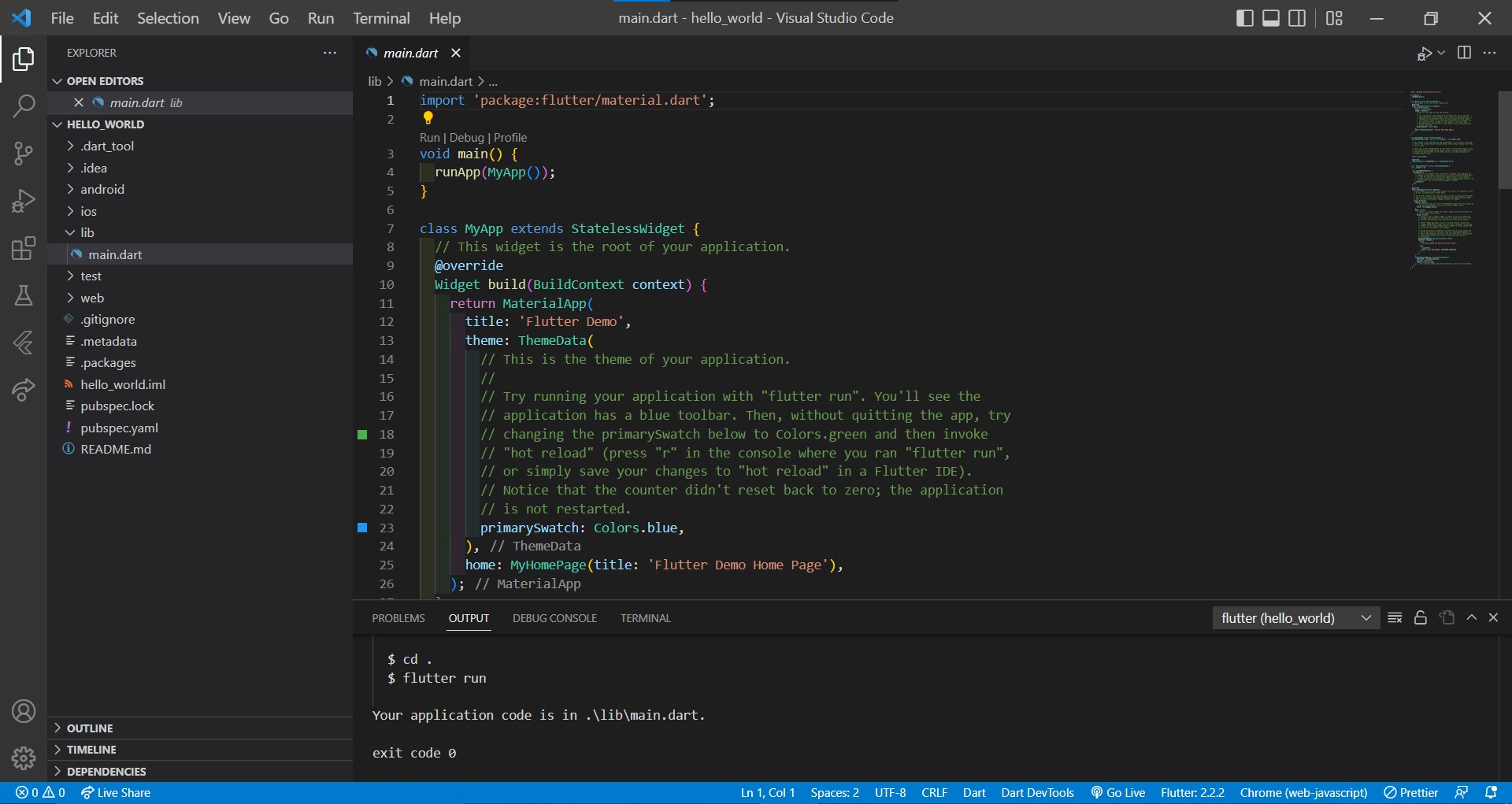
Task: Close the main.dart editor tab
Action: click(x=455, y=53)
